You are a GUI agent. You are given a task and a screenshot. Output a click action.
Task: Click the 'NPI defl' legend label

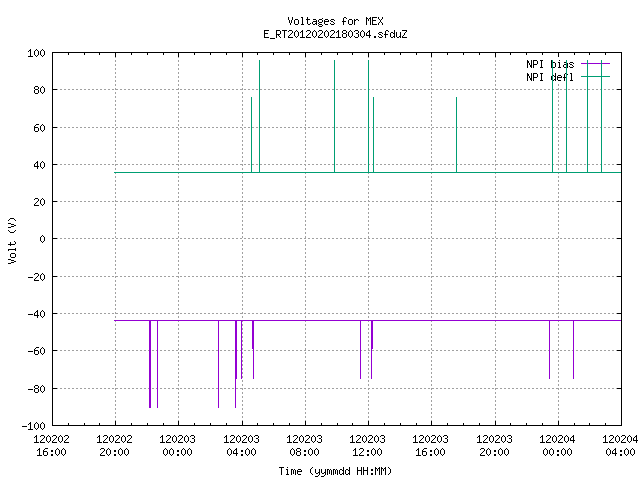tap(550, 77)
